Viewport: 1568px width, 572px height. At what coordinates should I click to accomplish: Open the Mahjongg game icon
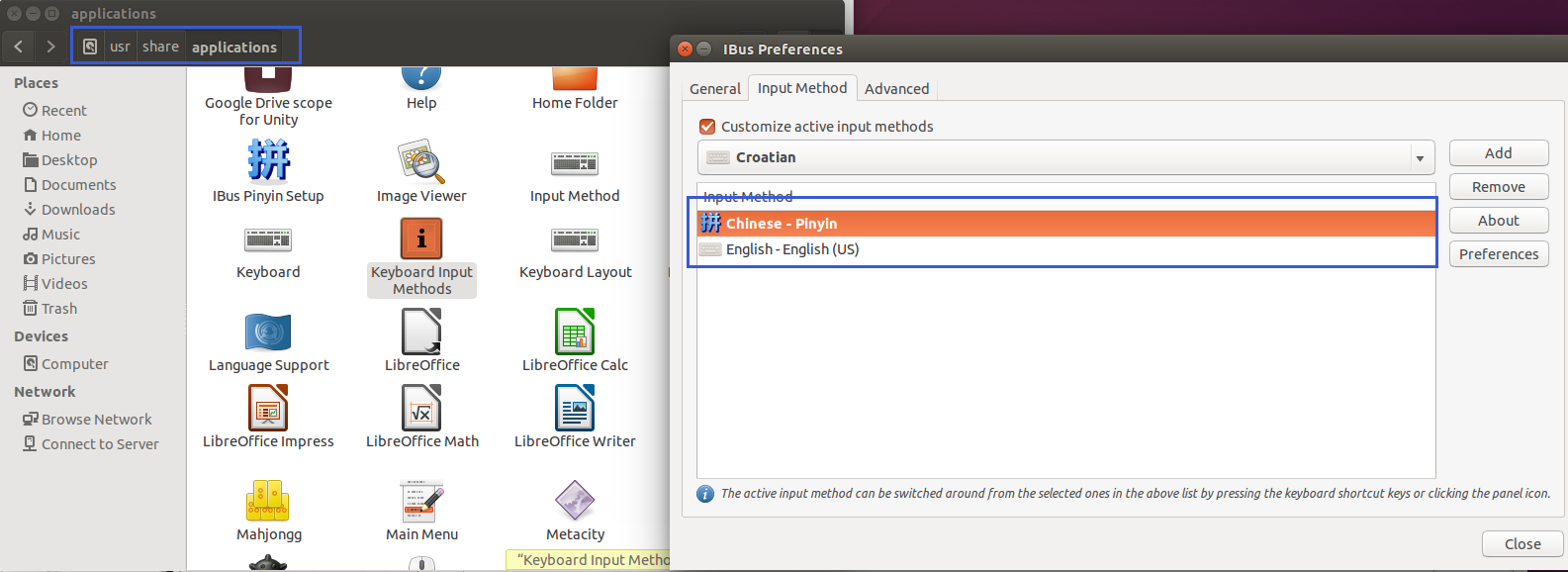pos(268,501)
